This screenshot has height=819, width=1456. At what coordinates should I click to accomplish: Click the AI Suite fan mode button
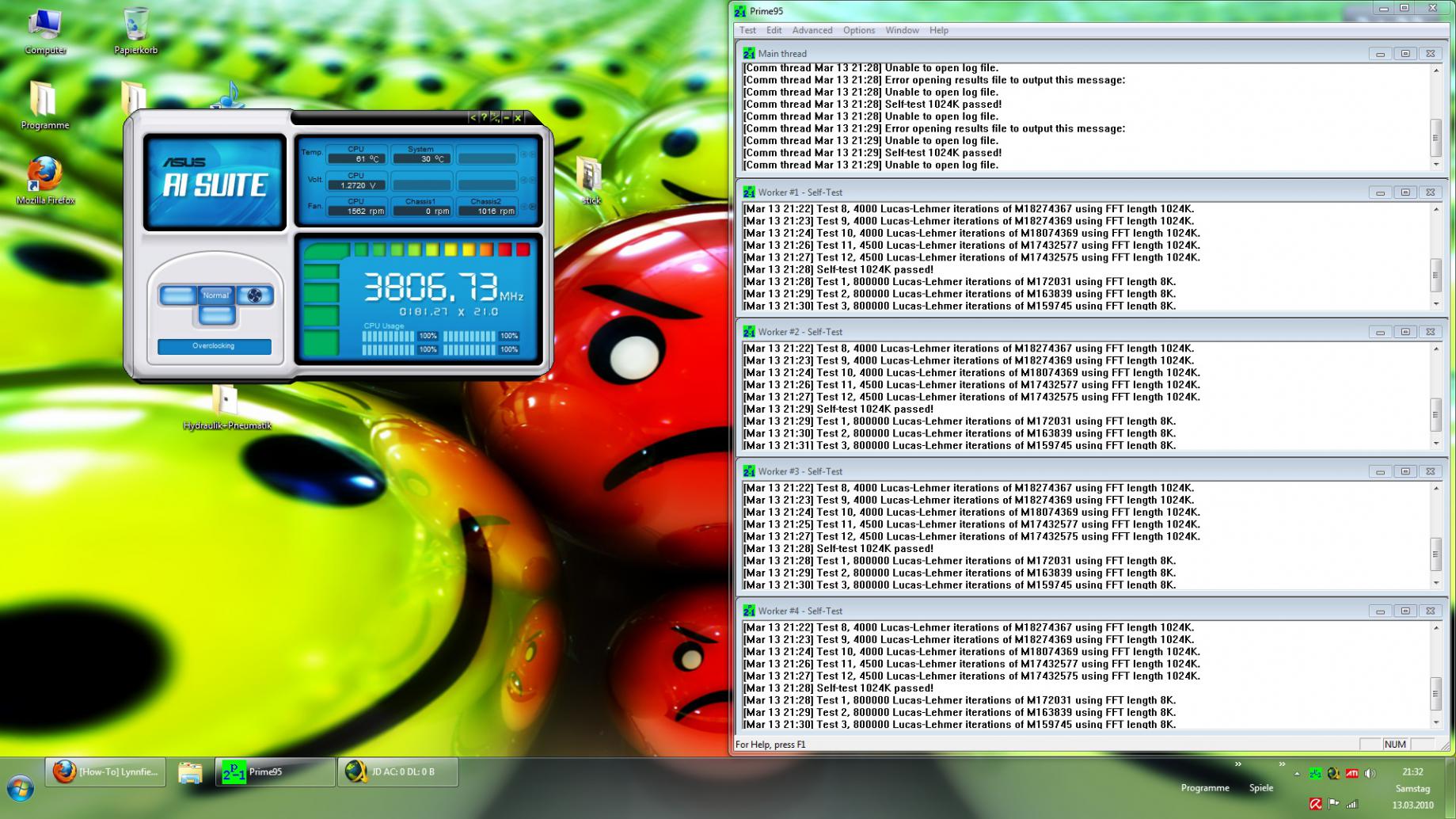click(254, 295)
